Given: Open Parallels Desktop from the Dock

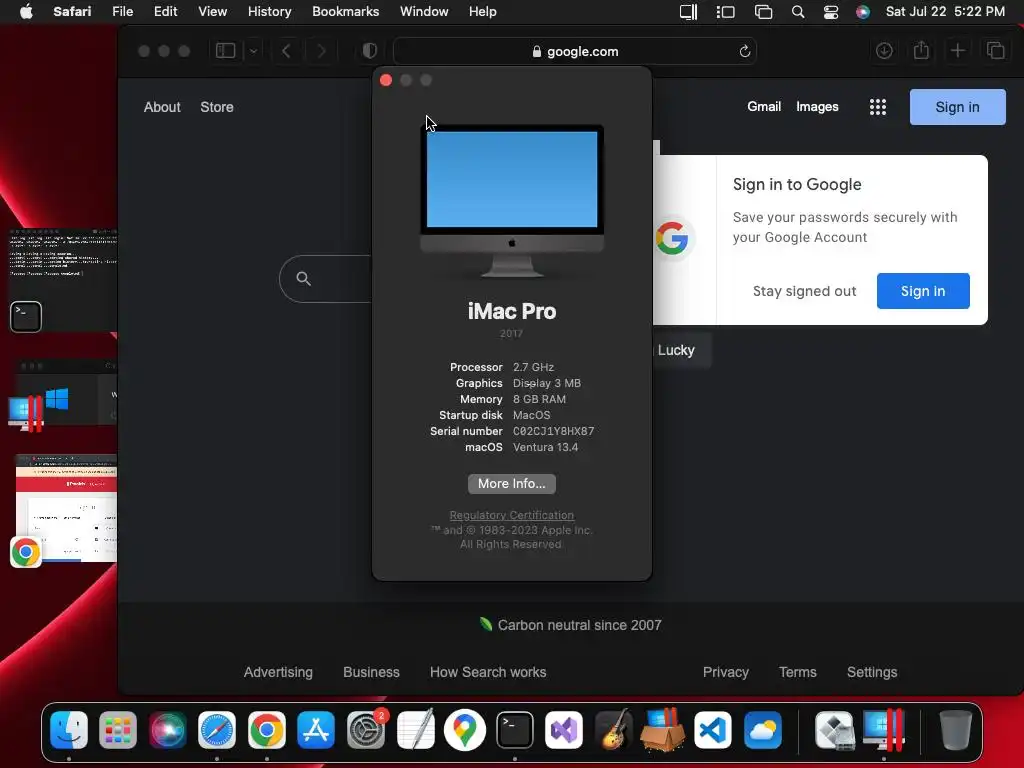Looking at the screenshot, I should (884, 729).
